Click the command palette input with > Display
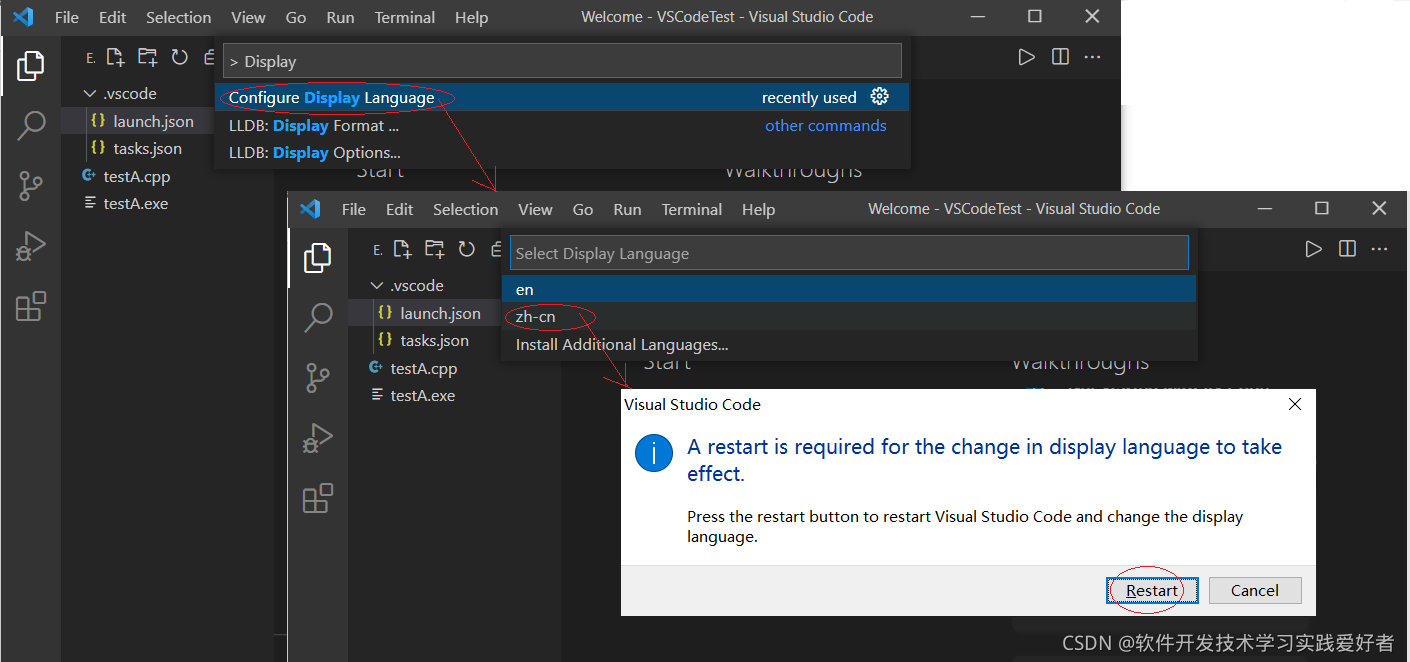The image size is (1410, 662). click(x=562, y=61)
